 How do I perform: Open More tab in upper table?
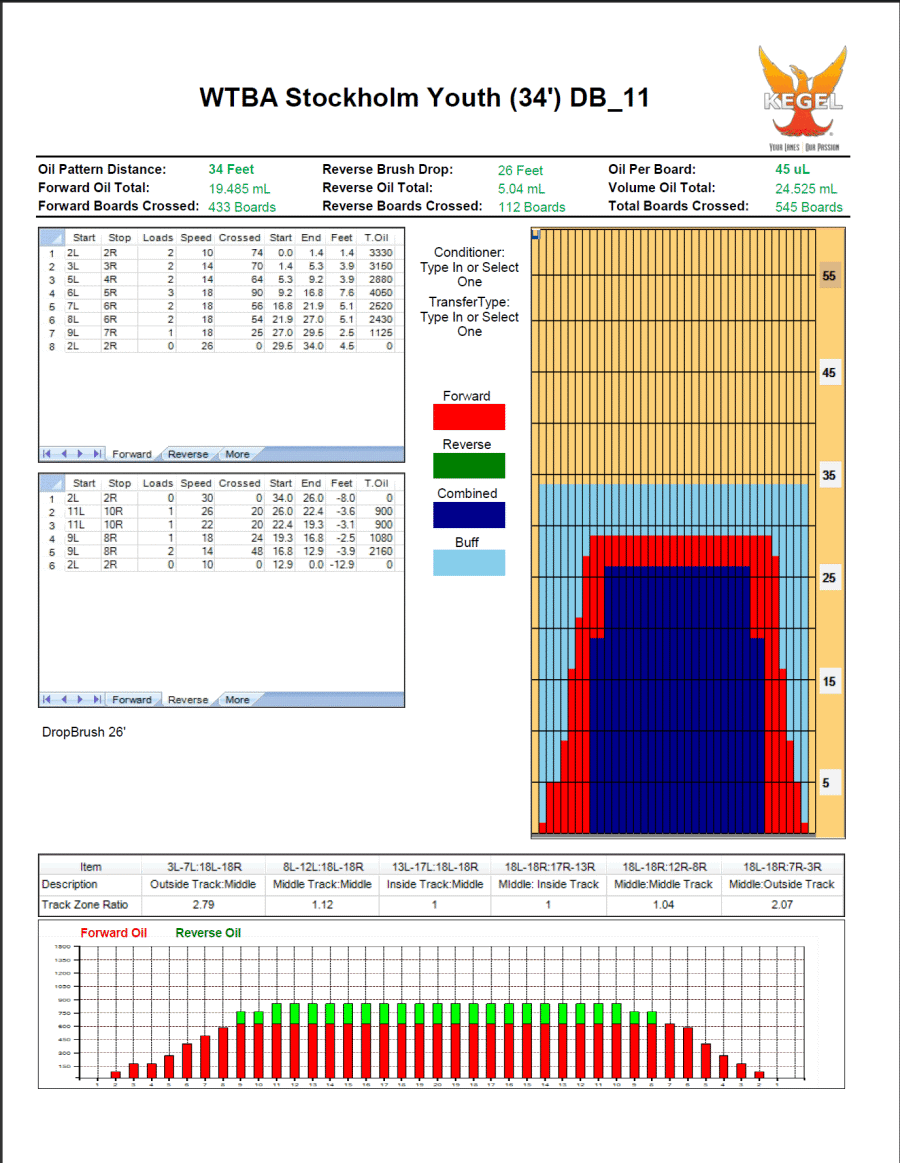237,454
